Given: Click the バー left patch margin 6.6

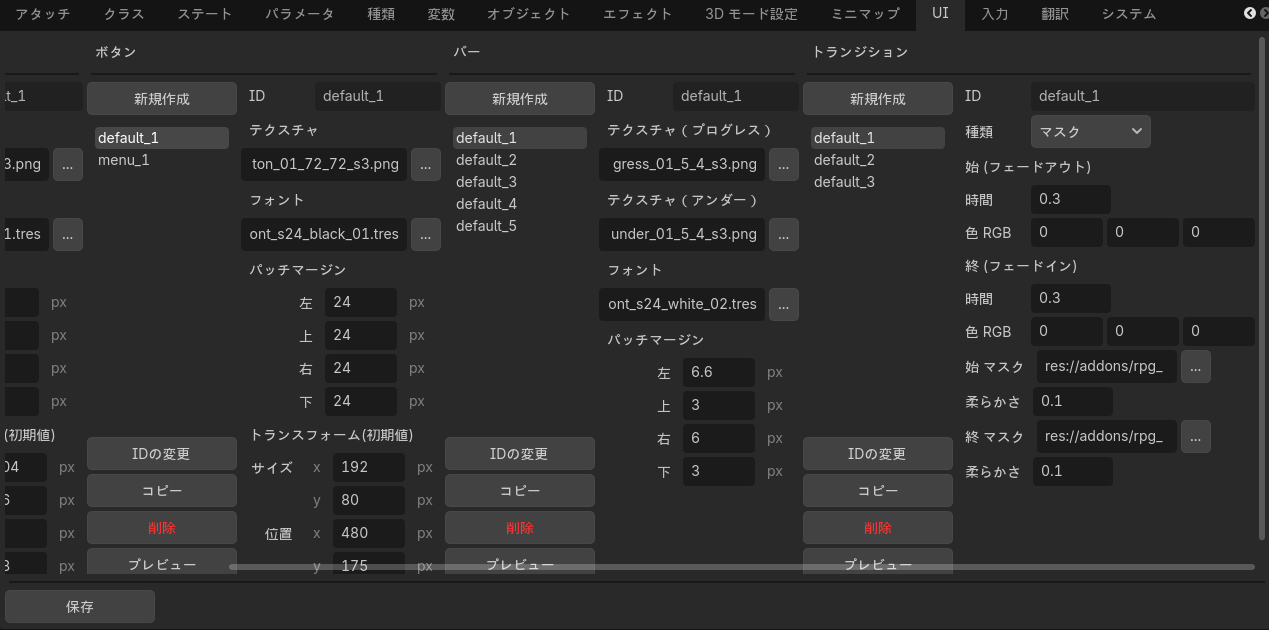Looking at the screenshot, I should (719, 372).
